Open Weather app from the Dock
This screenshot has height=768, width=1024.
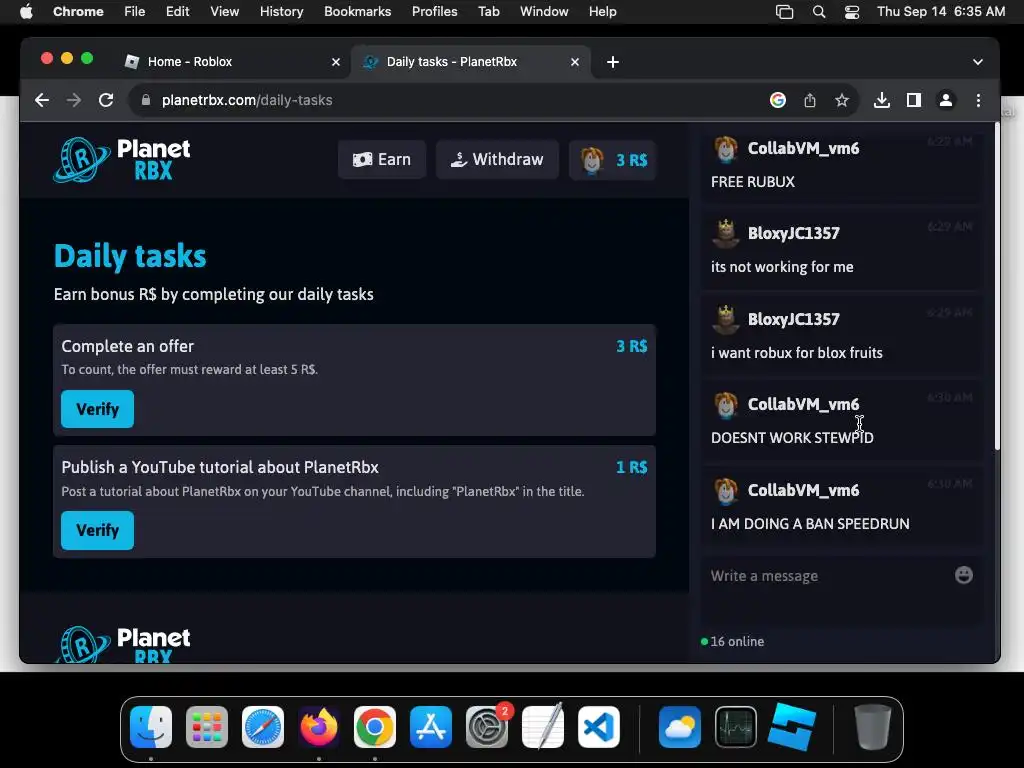[680, 727]
